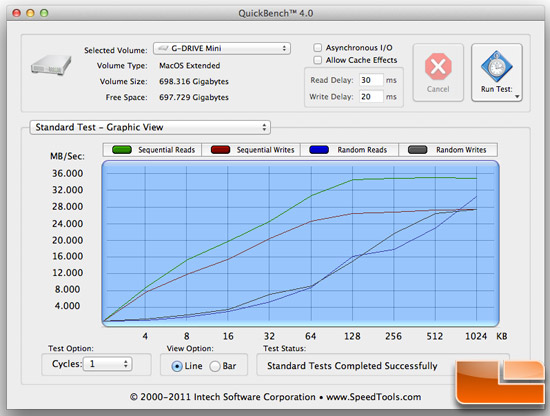Select the Line view radio button
This screenshot has width=550, height=416.
177,366
